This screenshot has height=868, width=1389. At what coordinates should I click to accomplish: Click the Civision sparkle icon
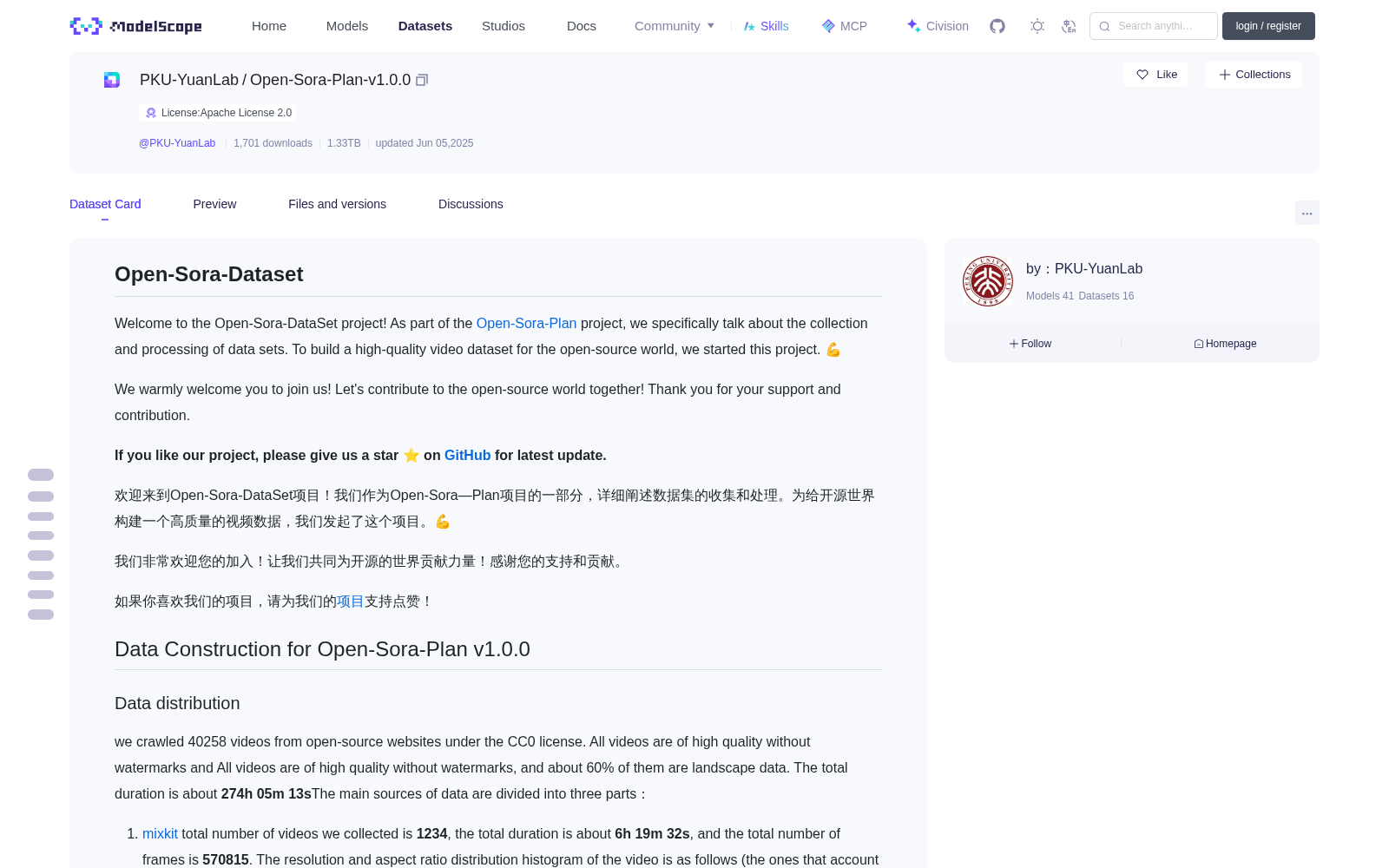tap(913, 26)
